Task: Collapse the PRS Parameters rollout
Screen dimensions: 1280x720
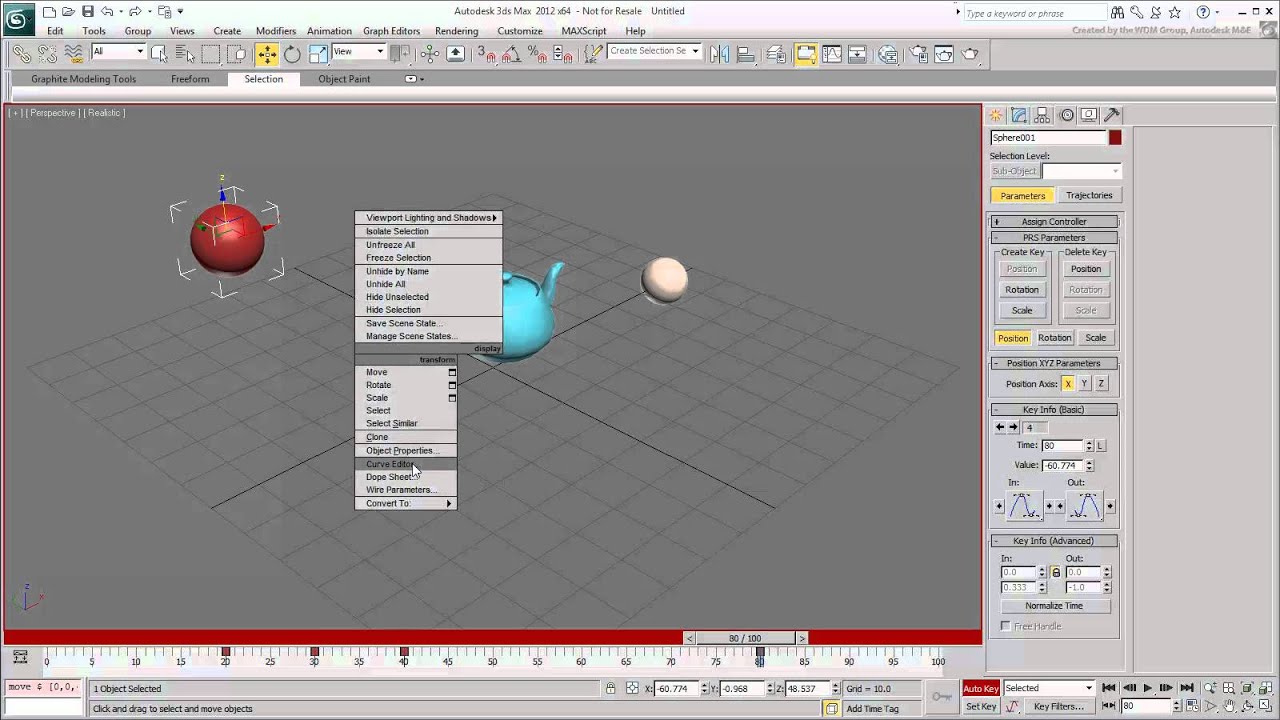Action: point(1054,238)
